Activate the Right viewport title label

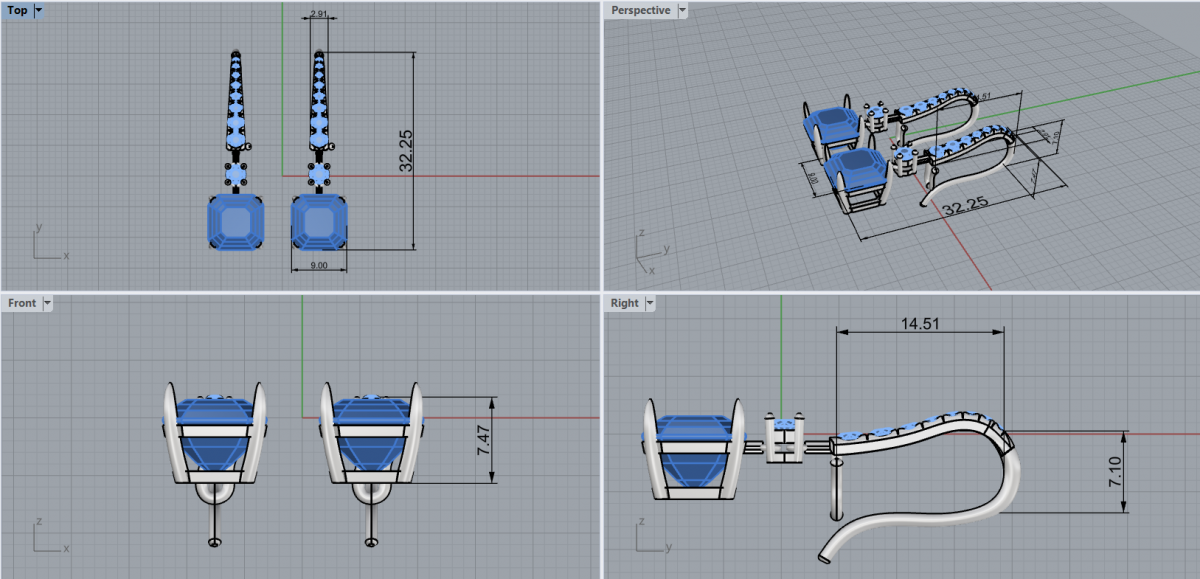click(x=625, y=302)
